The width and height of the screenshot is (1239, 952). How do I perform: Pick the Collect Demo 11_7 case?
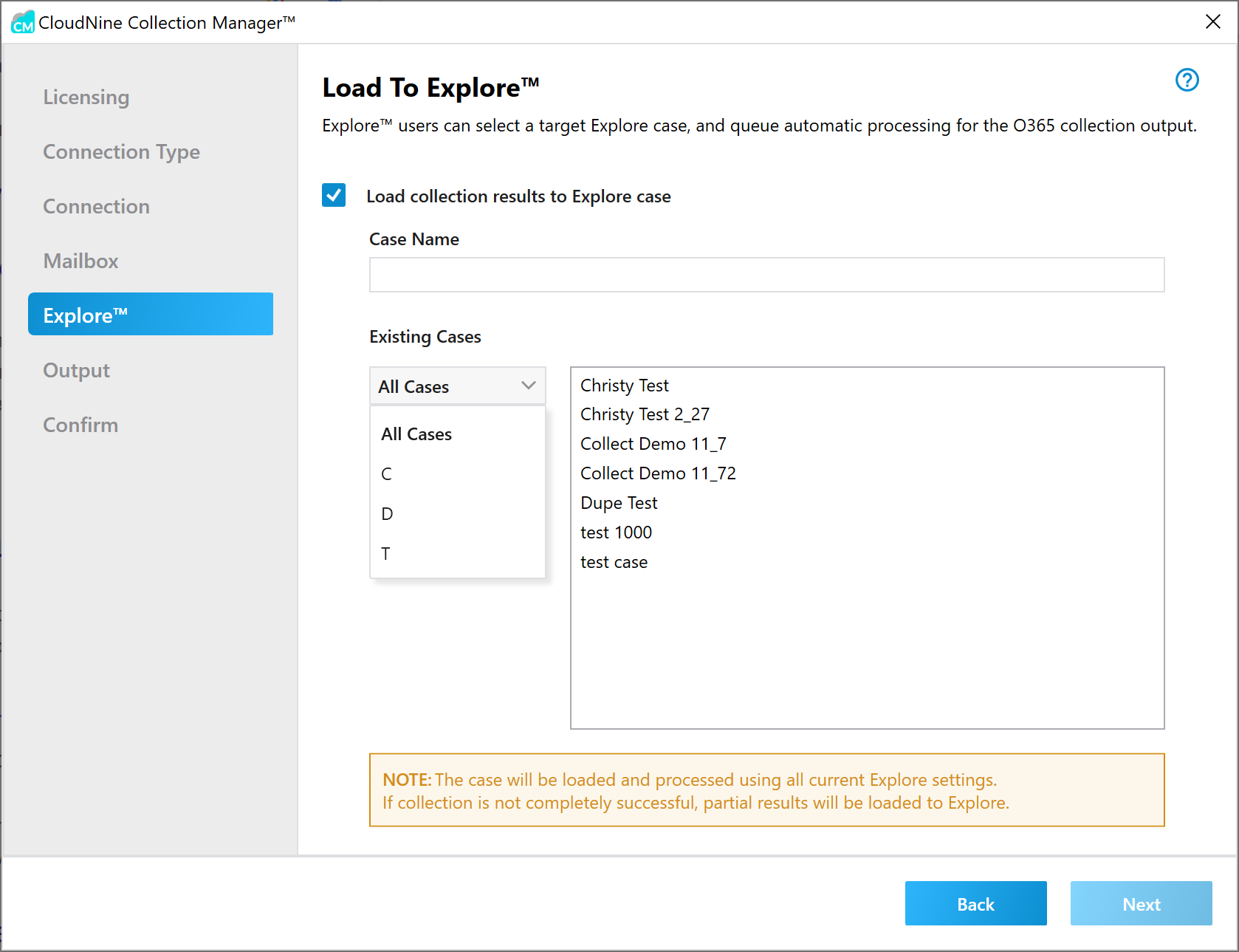[x=653, y=444]
